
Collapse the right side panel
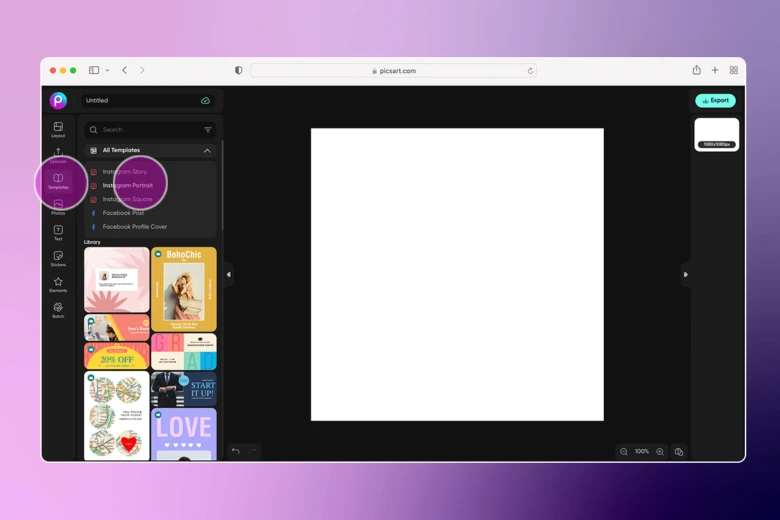[685, 274]
